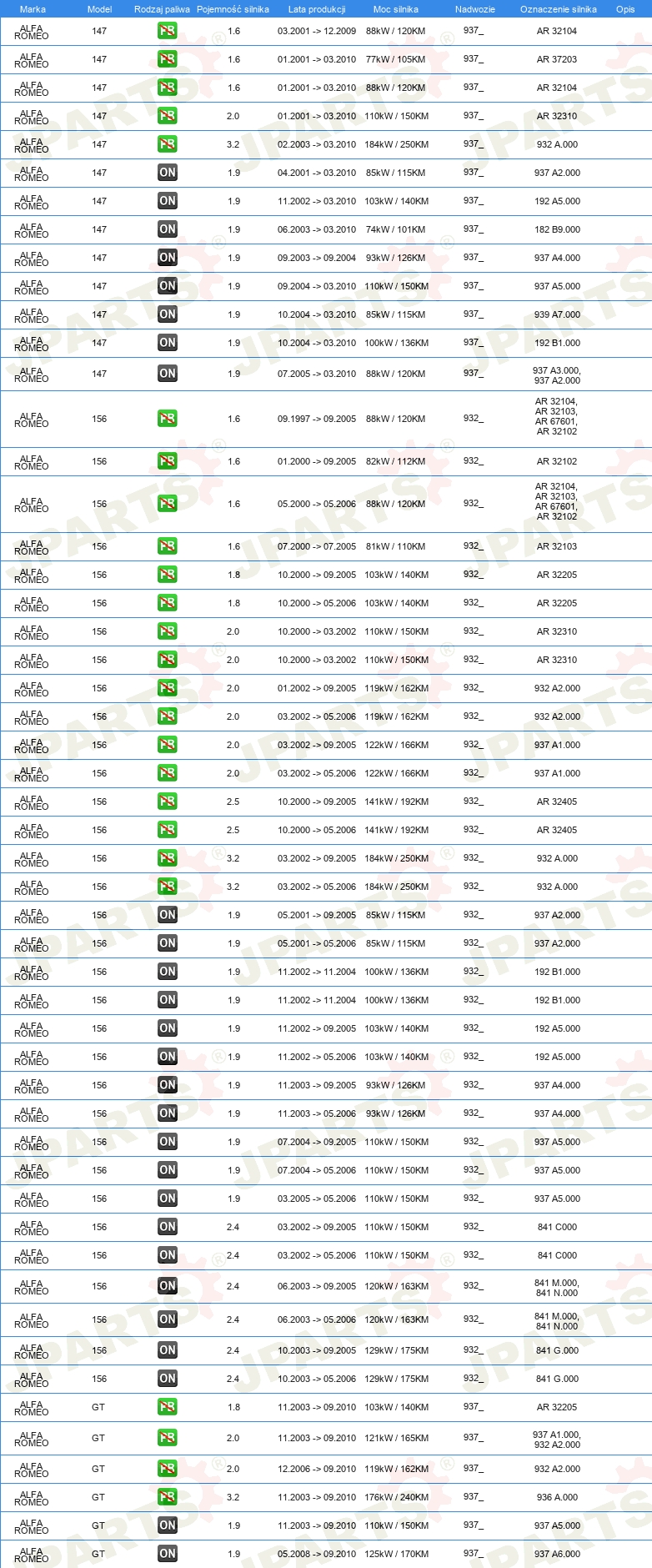Image resolution: width=652 pixels, height=1568 pixels.
Task: Select power cell '77kW / 105KM'
Action: 395,59
